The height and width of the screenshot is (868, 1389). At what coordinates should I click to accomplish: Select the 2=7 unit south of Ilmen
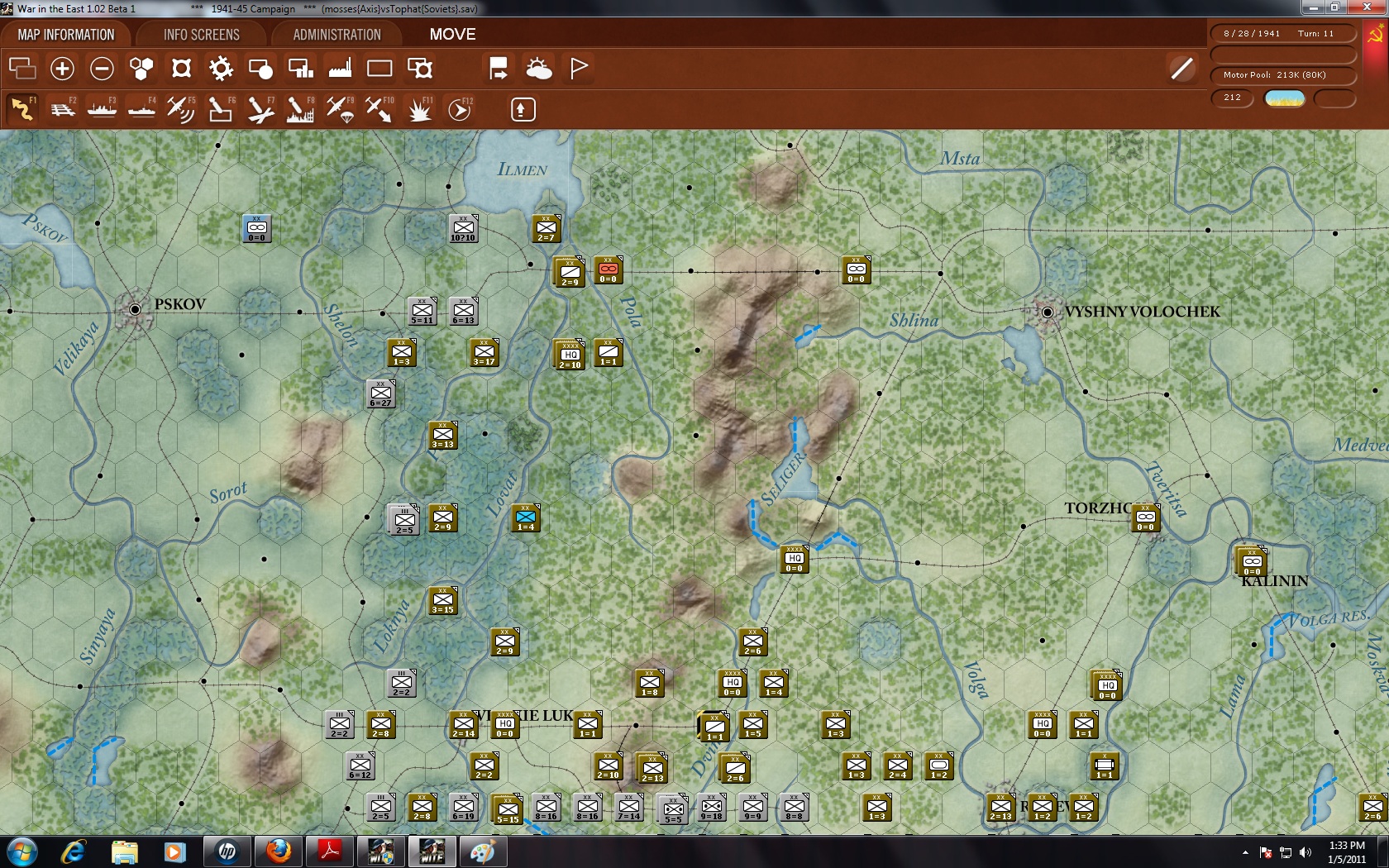tap(547, 228)
